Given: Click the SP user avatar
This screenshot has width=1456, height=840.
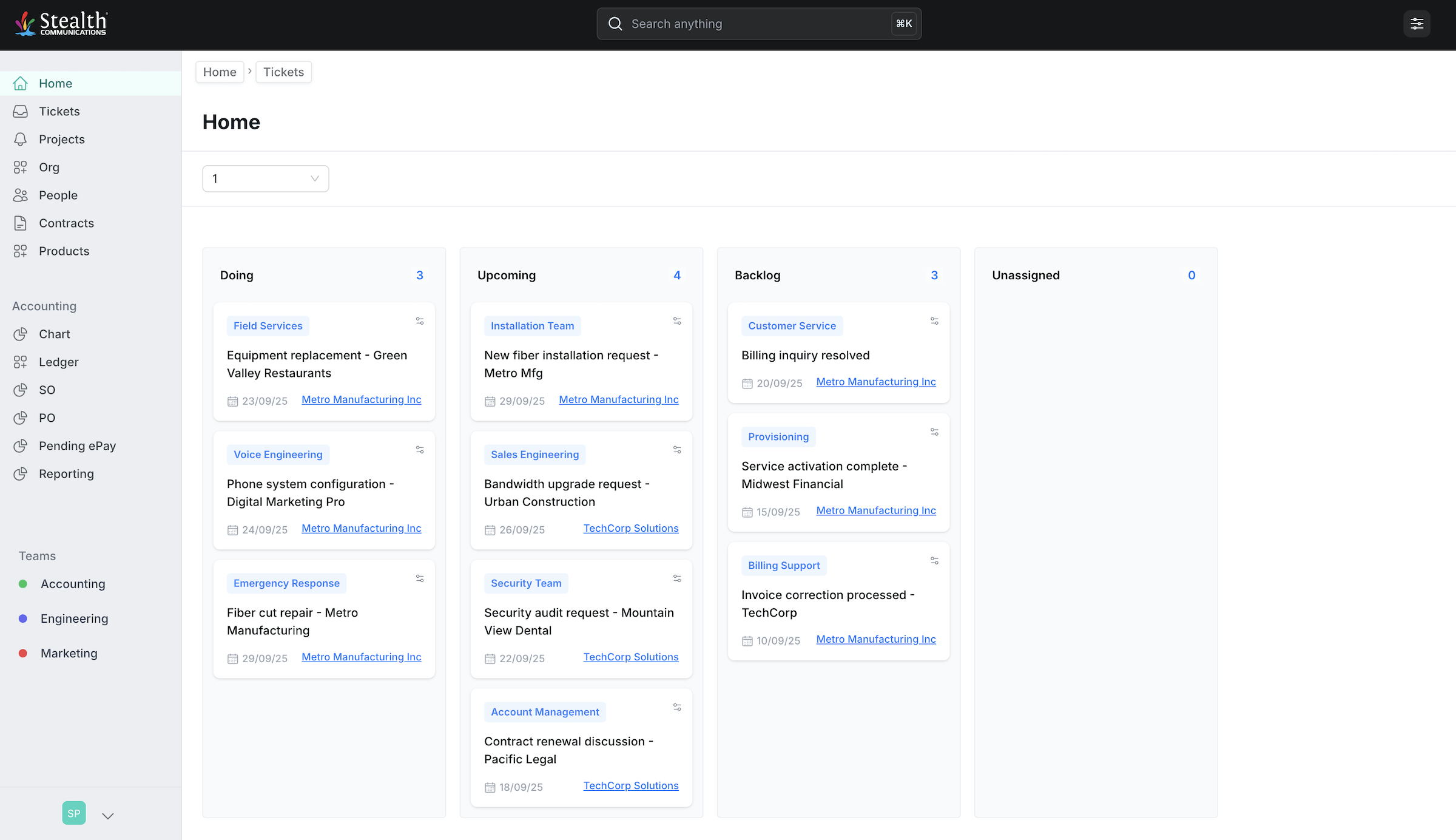Looking at the screenshot, I should pyautogui.click(x=74, y=813).
